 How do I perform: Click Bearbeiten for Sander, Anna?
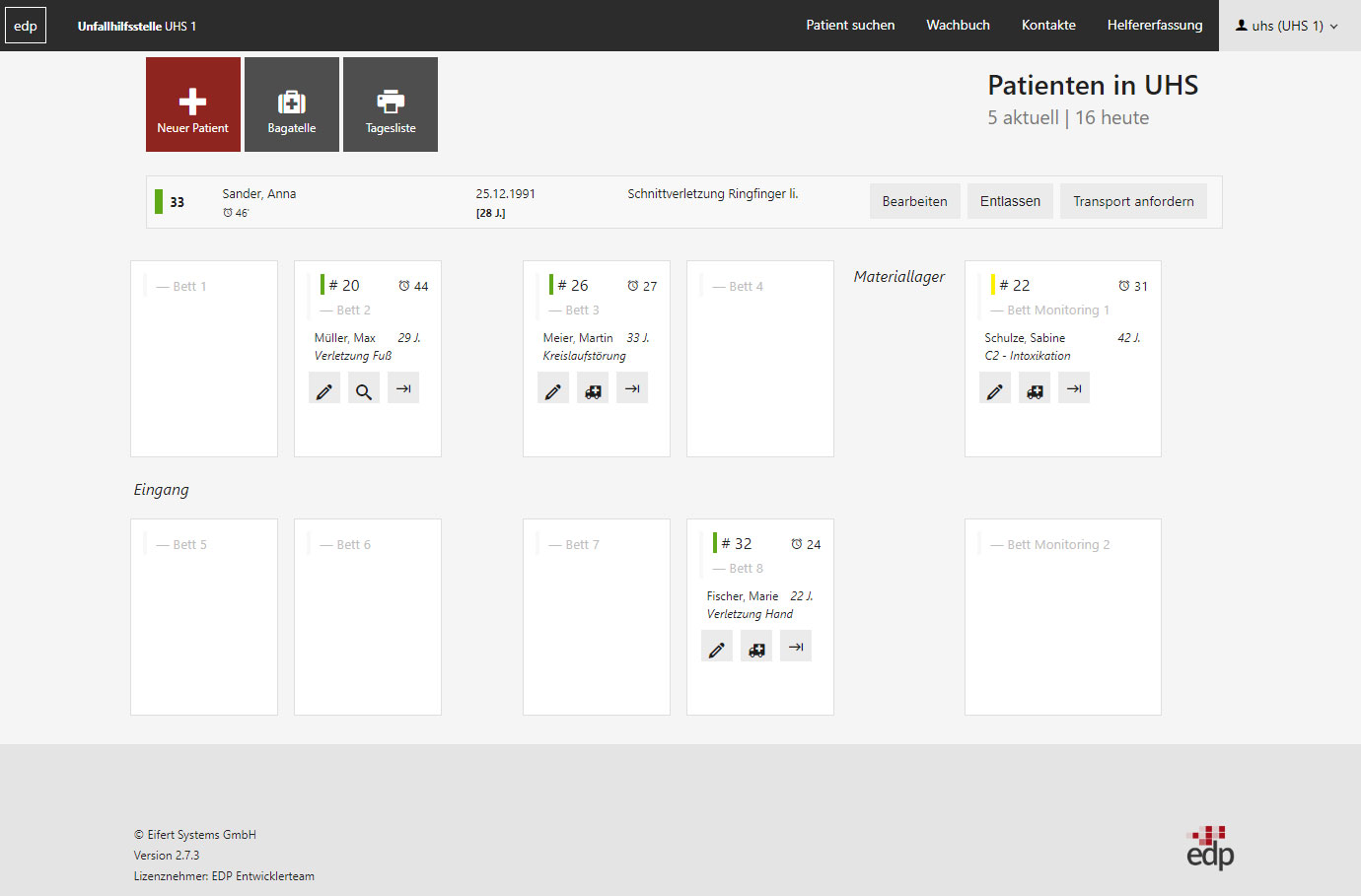(x=914, y=201)
